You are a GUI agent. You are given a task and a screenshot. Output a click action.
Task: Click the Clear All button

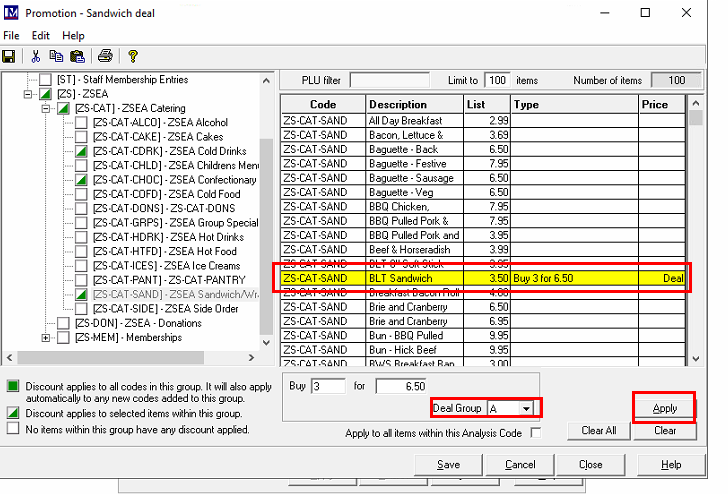coord(598,430)
